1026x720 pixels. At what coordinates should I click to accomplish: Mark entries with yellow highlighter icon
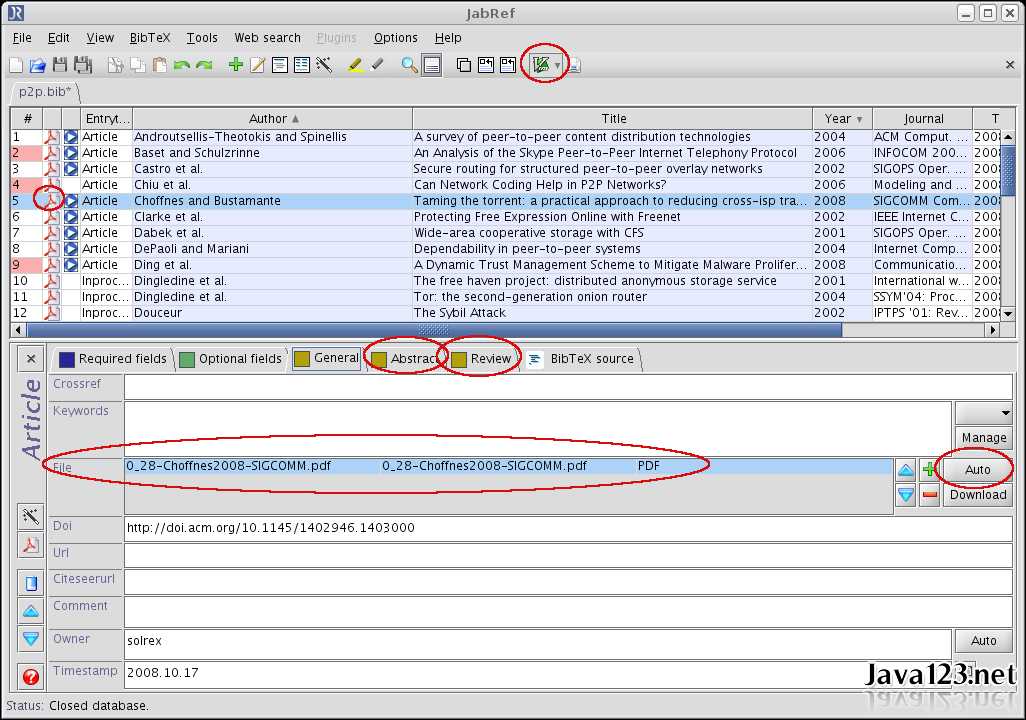click(x=355, y=65)
